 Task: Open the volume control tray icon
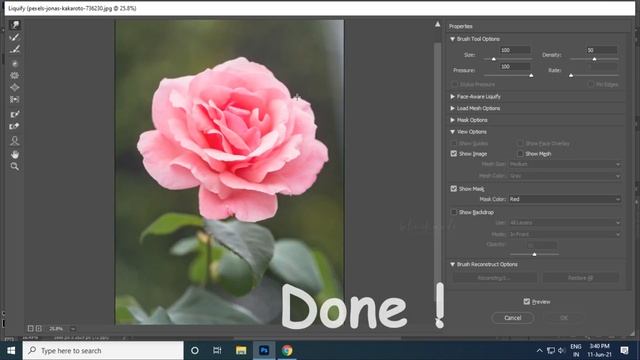561,350
